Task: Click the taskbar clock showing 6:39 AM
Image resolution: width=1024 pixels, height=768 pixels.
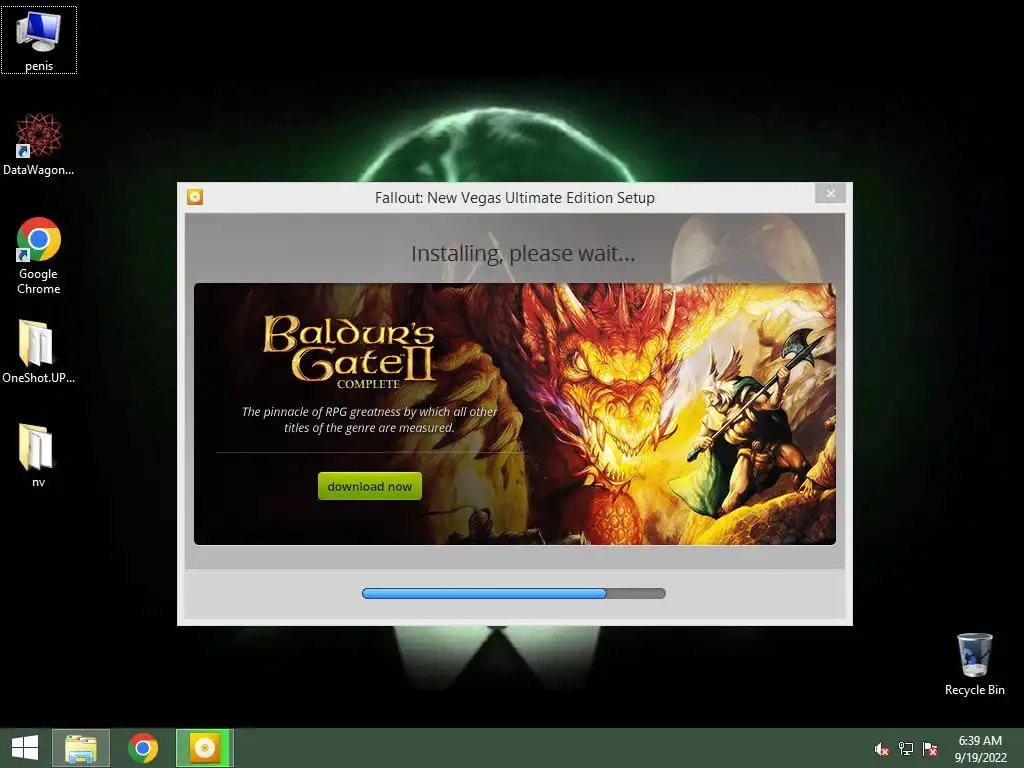Action: point(980,748)
